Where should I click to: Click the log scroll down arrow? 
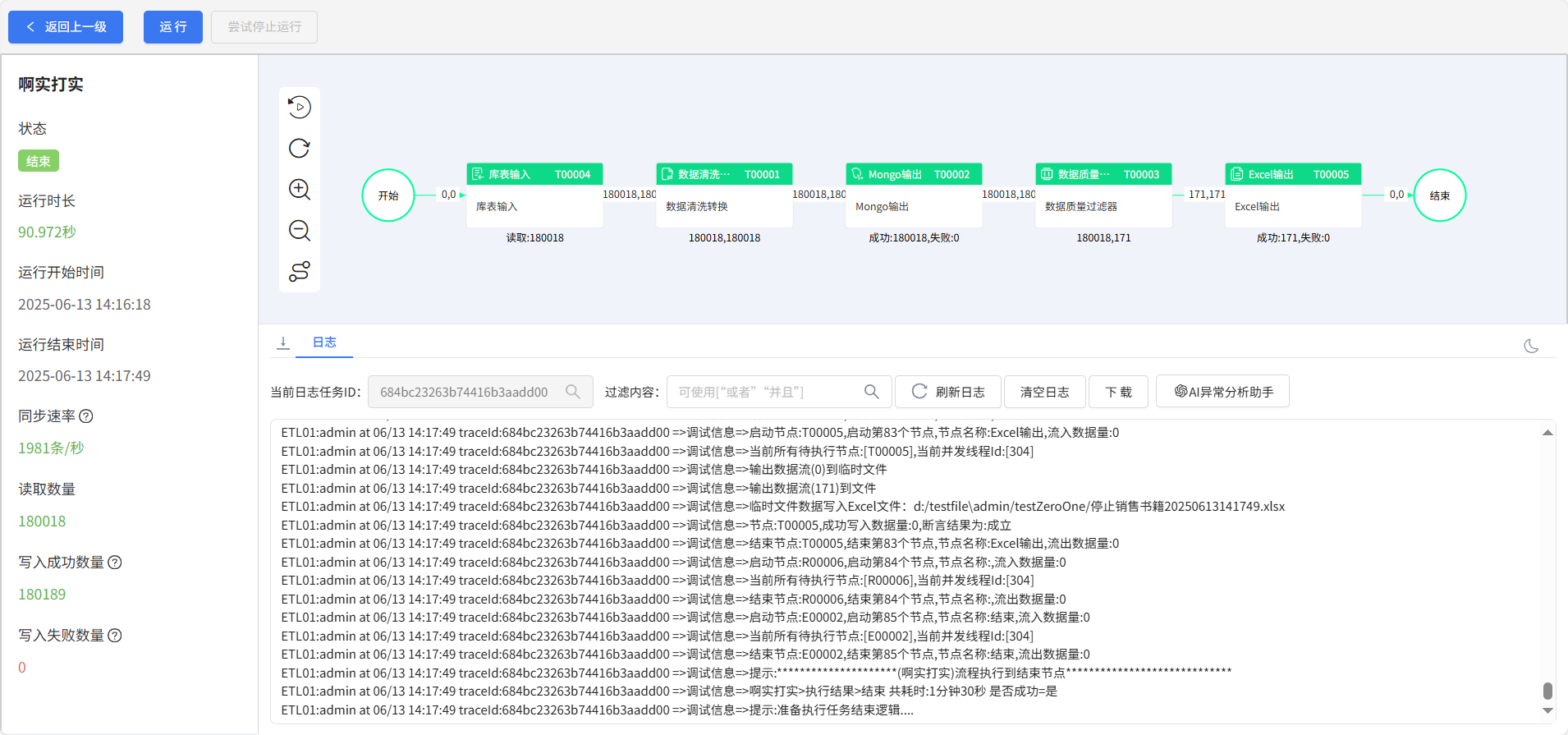click(x=1547, y=711)
